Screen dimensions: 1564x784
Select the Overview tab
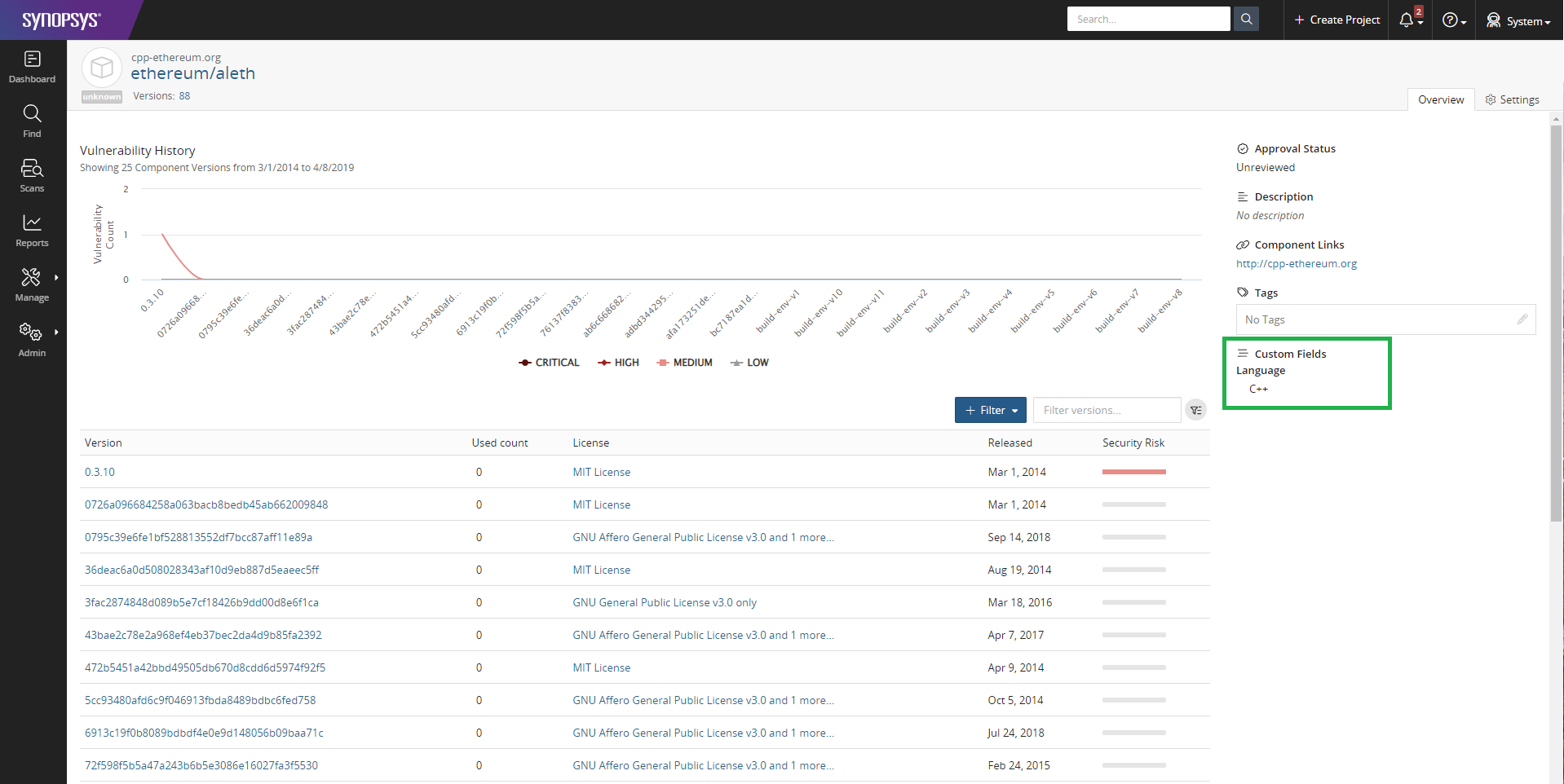[x=1440, y=99]
